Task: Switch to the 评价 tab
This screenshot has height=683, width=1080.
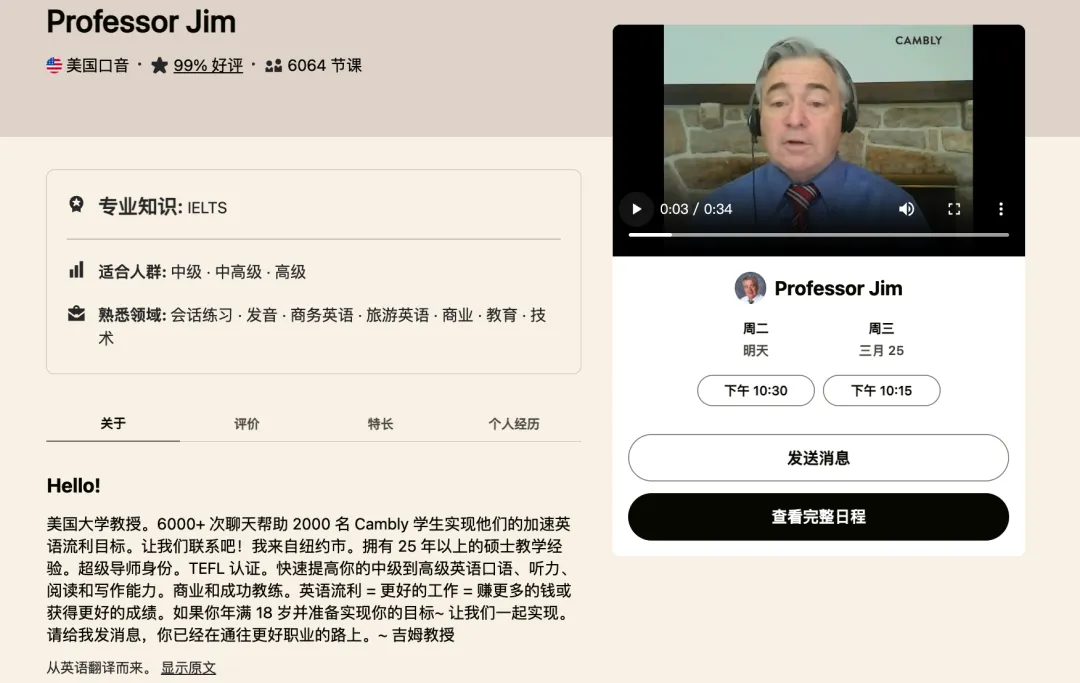Action: [247, 423]
